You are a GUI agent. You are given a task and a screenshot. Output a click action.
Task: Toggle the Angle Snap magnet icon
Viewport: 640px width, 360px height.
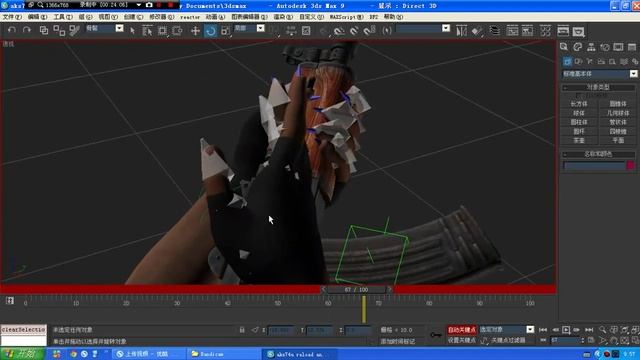[x=339, y=31]
